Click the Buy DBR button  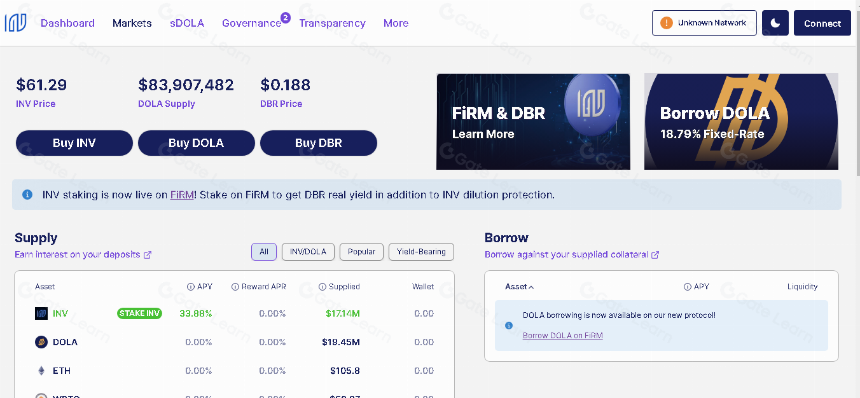(319, 143)
